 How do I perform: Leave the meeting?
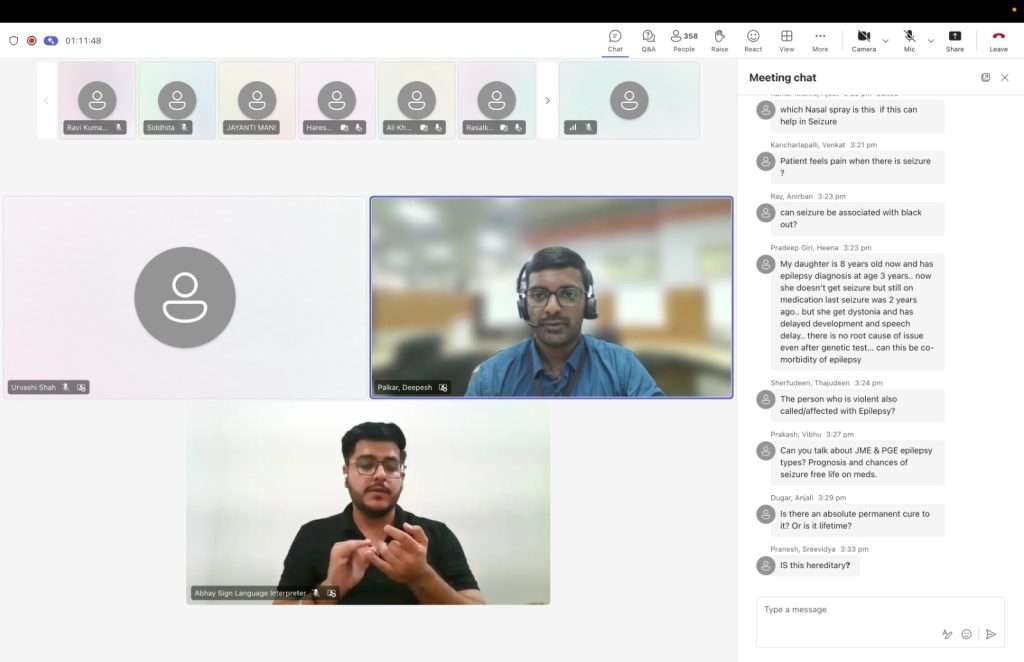(998, 40)
